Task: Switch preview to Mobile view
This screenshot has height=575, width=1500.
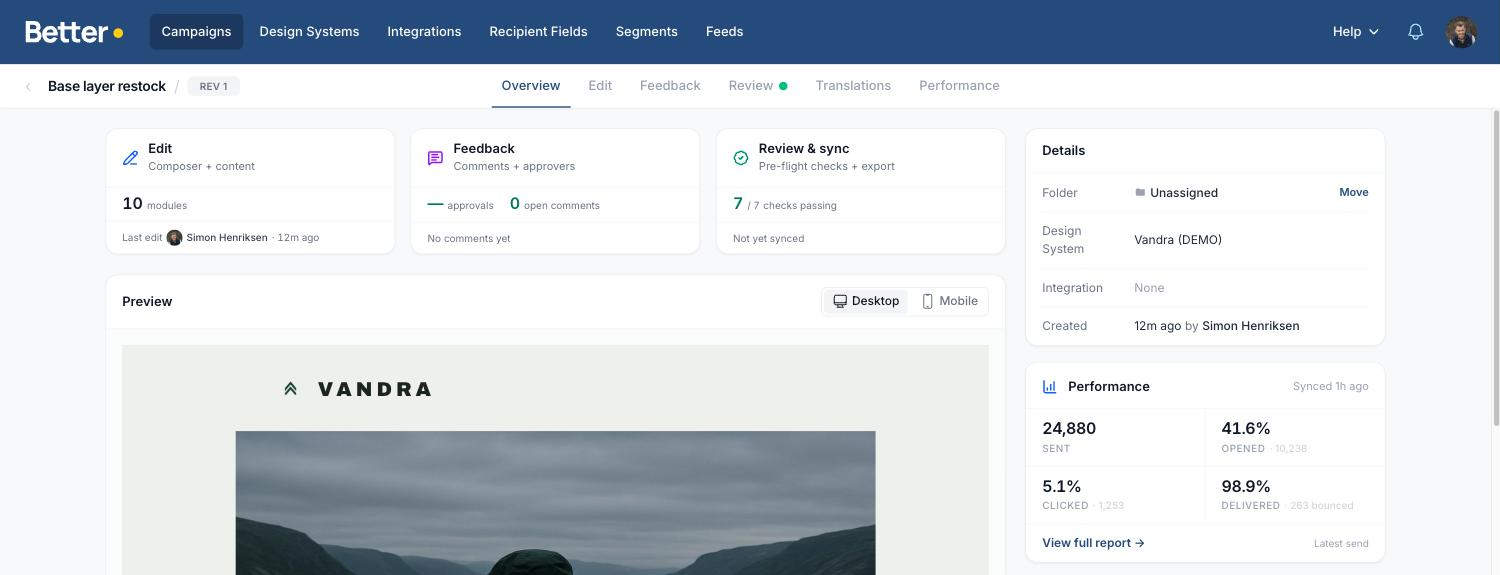Action: (x=949, y=301)
